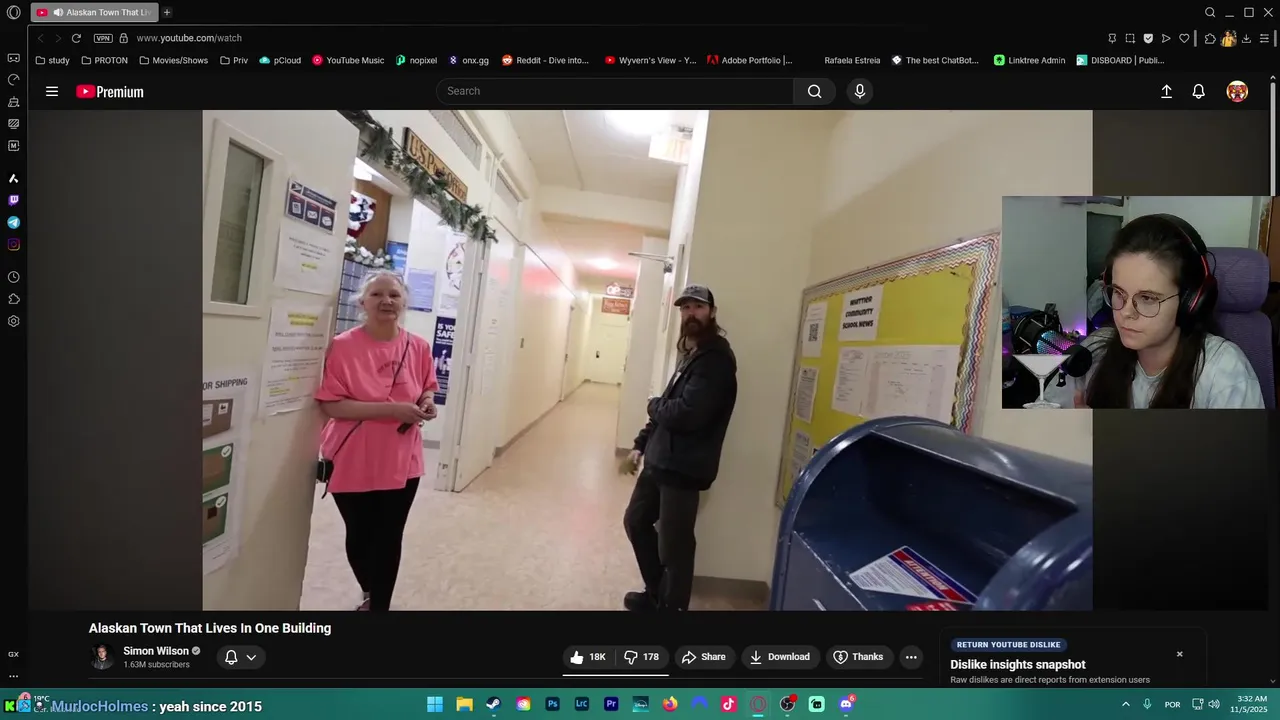Open Simon Wilson channel avatar
Image resolution: width=1280 pixels, height=720 pixels.
[102, 657]
